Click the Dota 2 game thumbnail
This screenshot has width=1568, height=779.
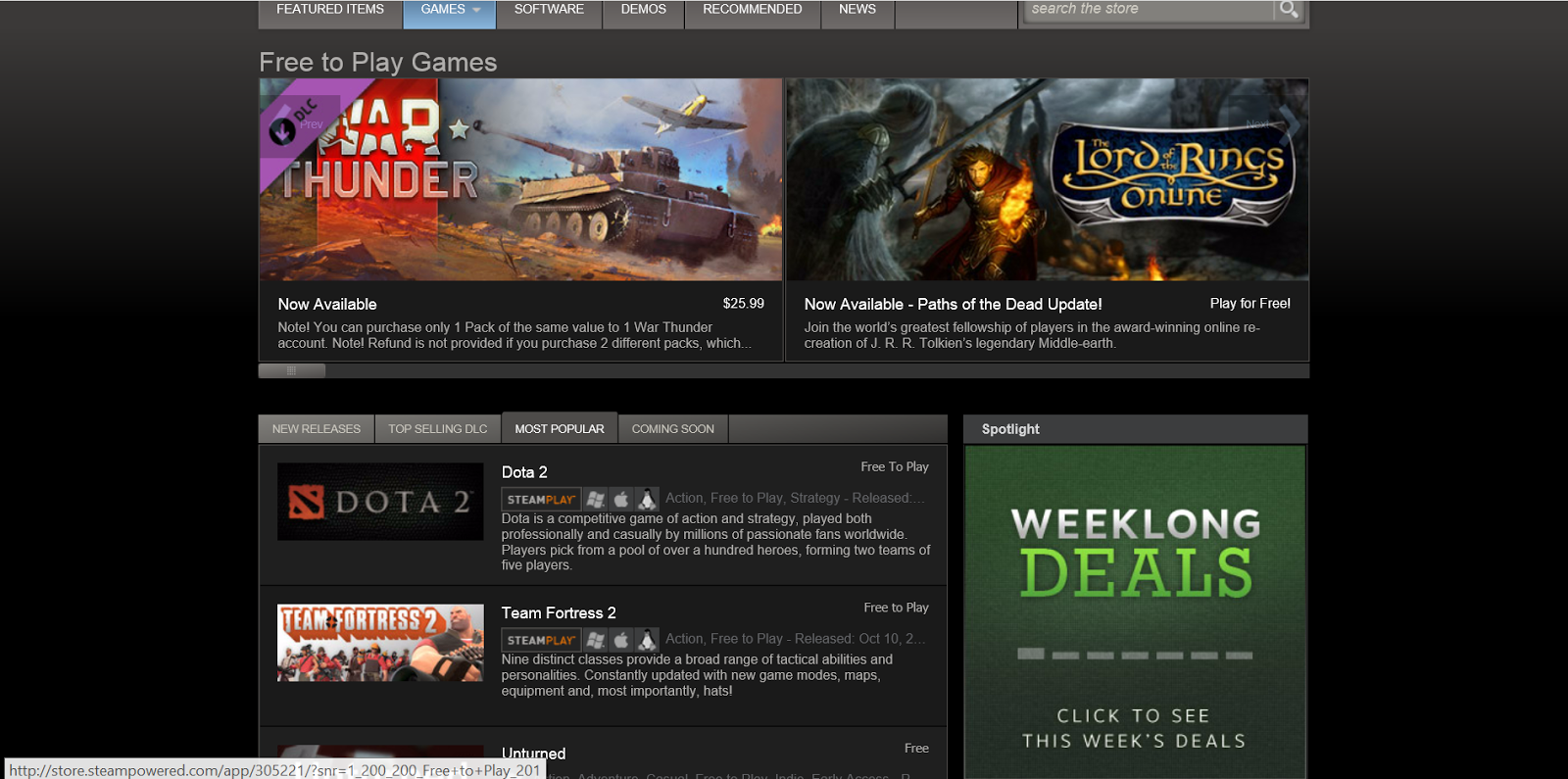pos(380,502)
